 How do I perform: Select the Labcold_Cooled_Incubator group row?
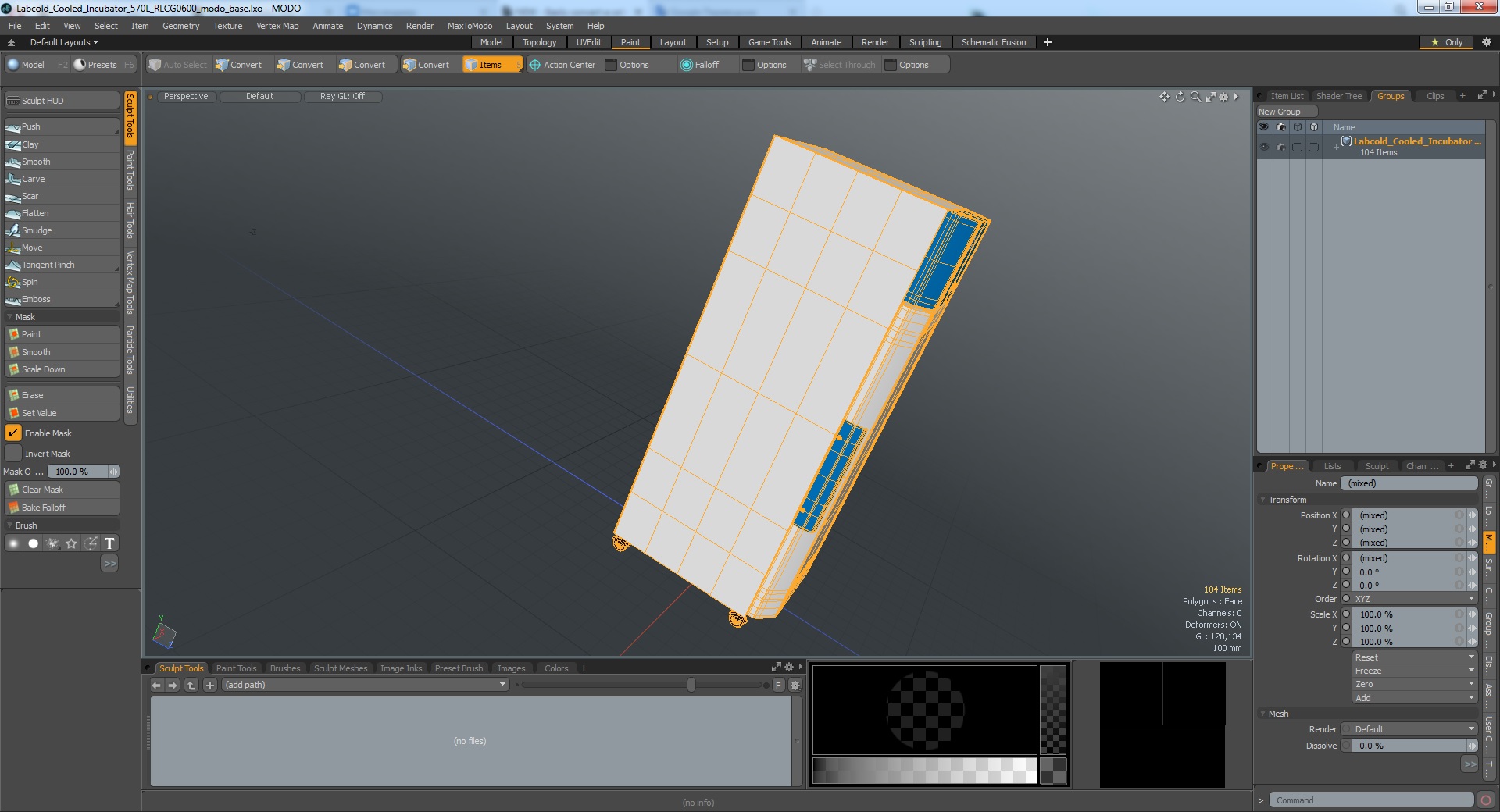coord(1371,147)
